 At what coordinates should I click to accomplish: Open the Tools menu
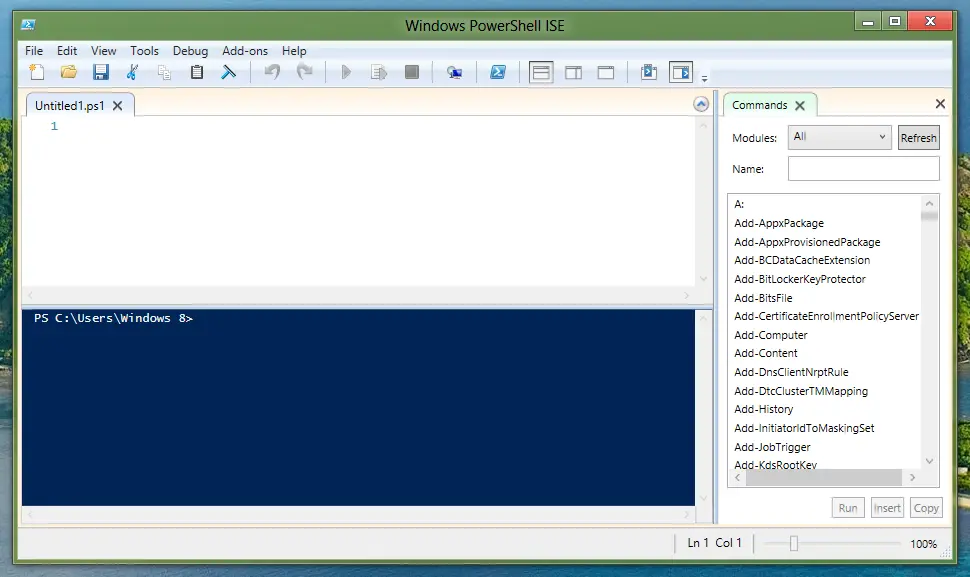tap(144, 51)
